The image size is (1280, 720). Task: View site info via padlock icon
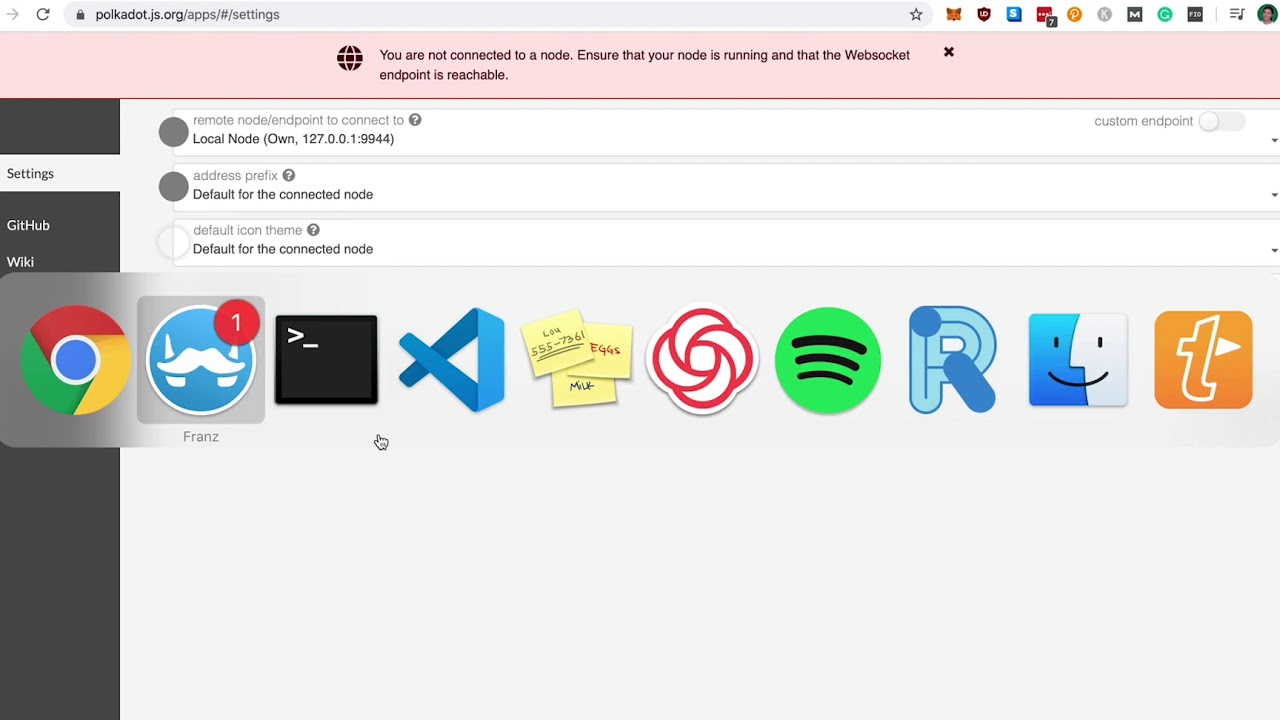coord(80,15)
